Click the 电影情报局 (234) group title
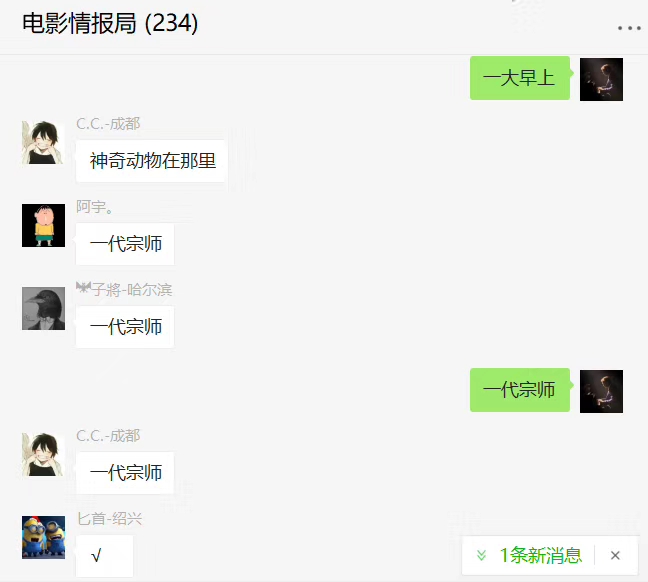The height and width of the screenshot is (582, 648). click(110, 23)
